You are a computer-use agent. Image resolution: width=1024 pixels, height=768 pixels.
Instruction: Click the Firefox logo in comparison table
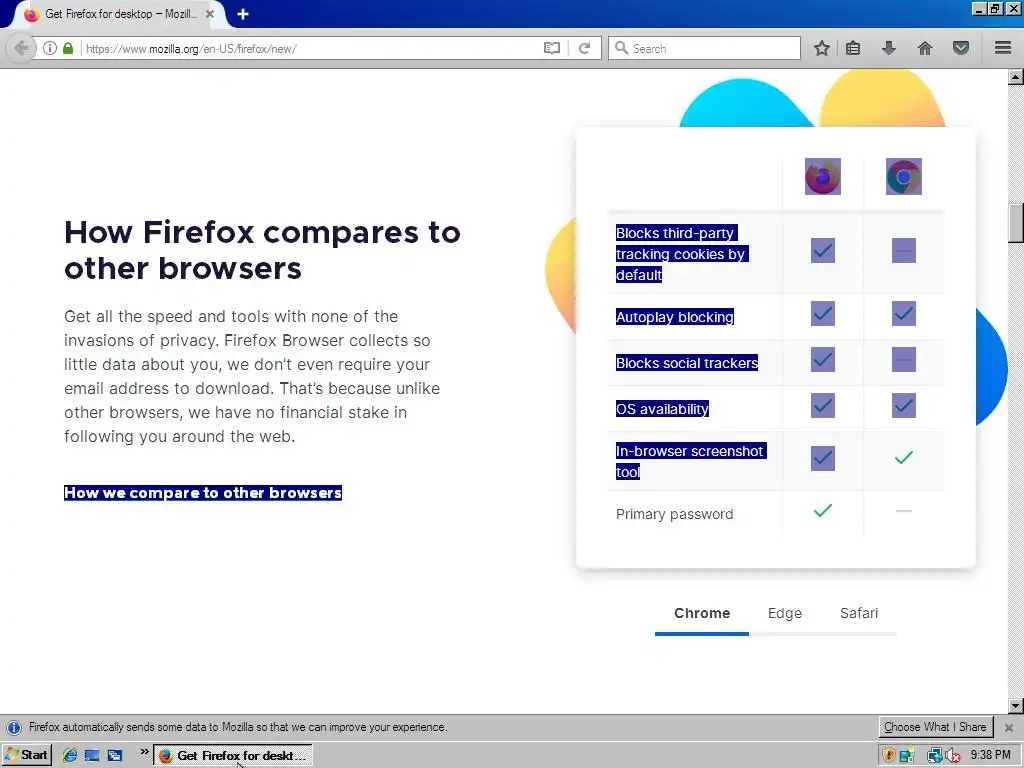[823, 176]
